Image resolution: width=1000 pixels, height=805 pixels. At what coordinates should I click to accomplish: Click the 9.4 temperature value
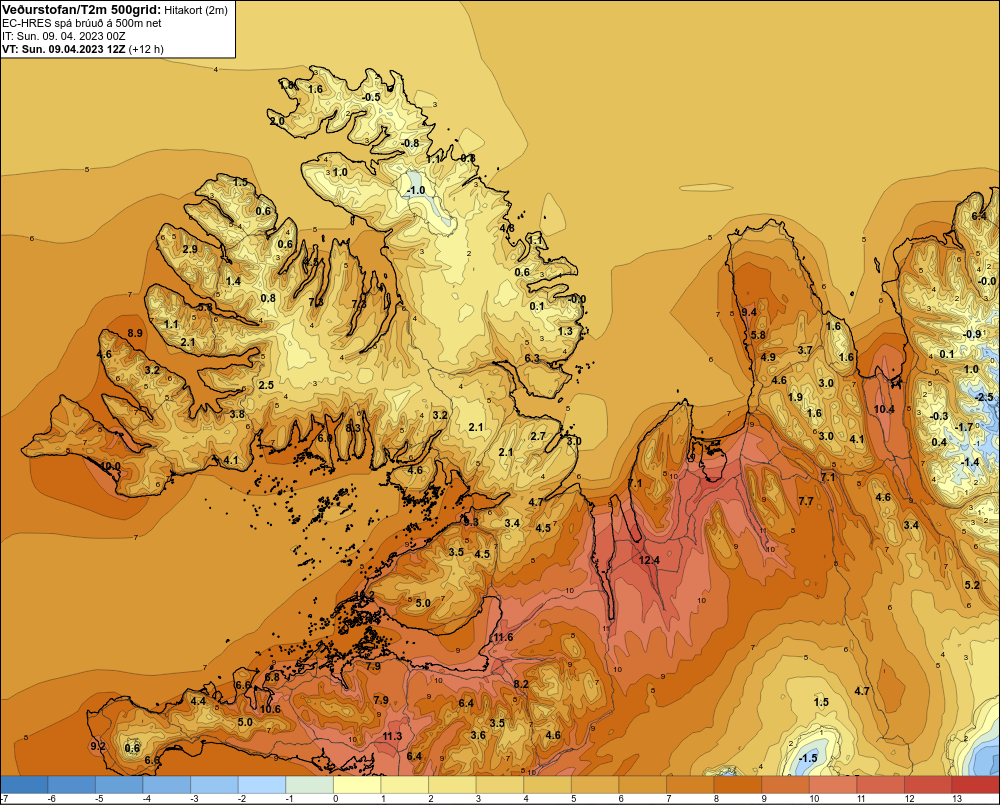click(x=749, y=312)
